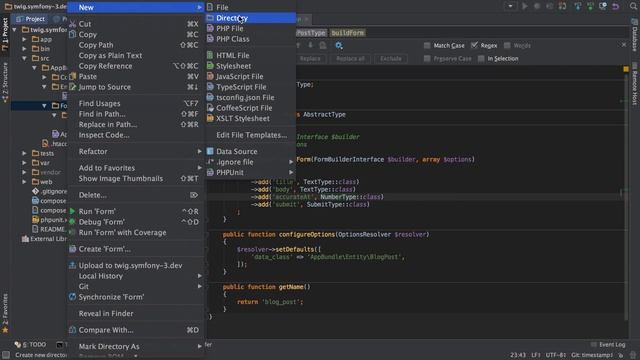Expand the Git submenu arrow
The height and width of the screenshot is (360, 640).
(x=200, y=287)
